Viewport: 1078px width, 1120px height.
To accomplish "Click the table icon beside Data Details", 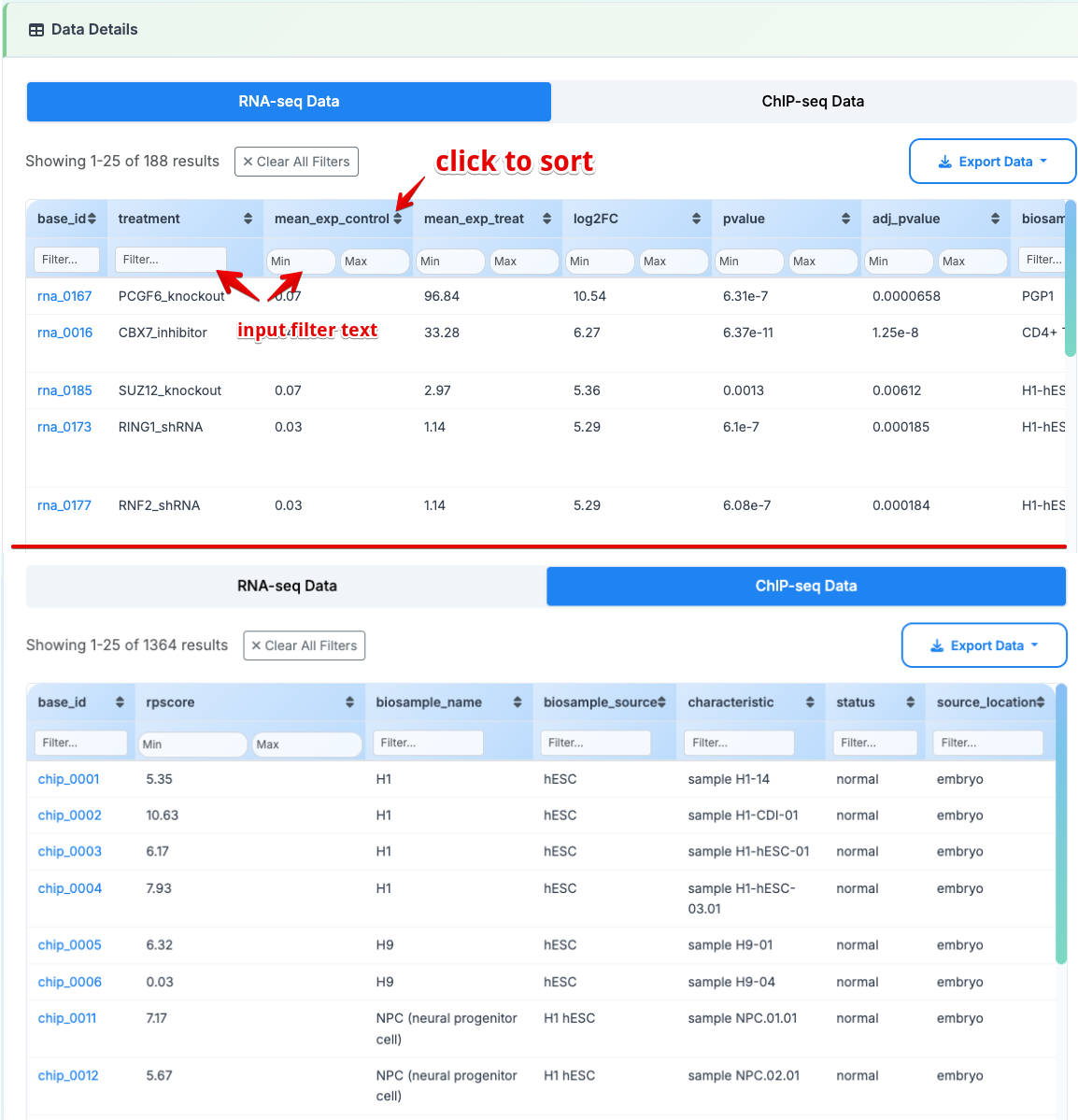I will (x=35, y=29).
